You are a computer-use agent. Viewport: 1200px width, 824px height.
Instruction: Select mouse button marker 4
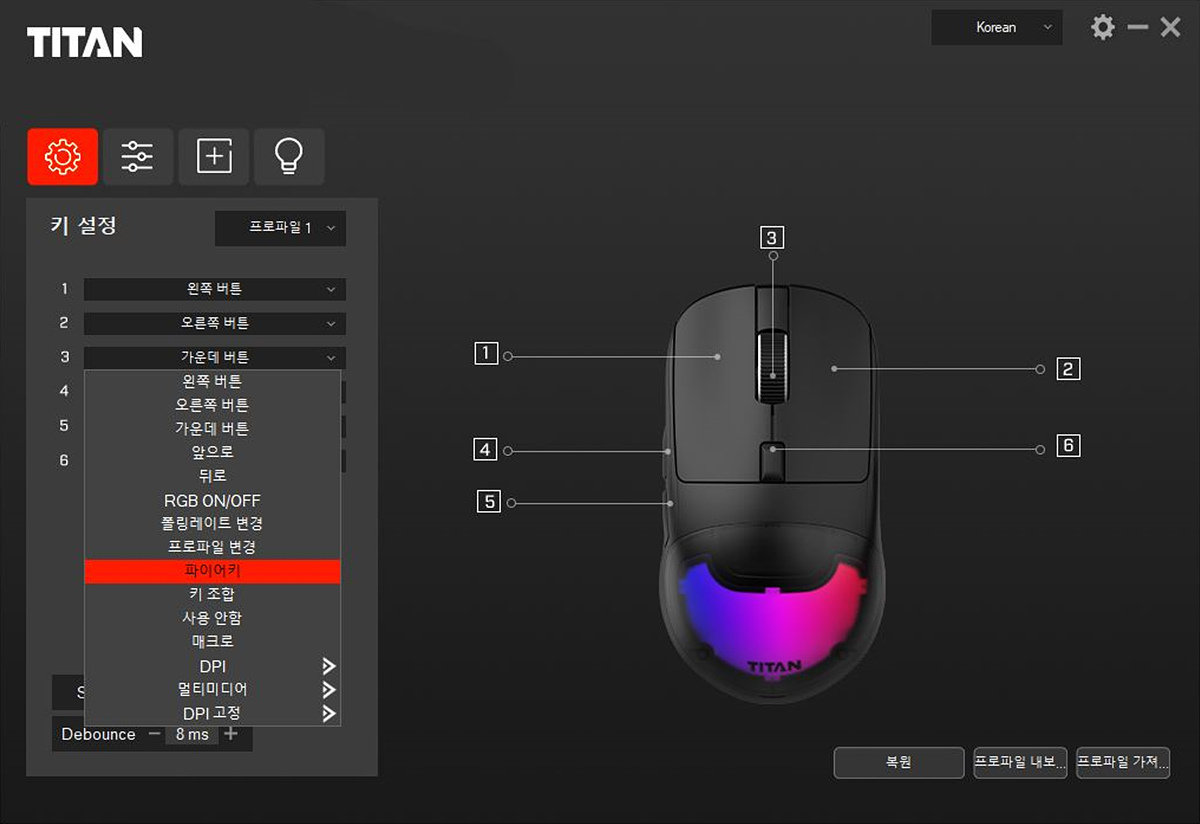(485, 450)
